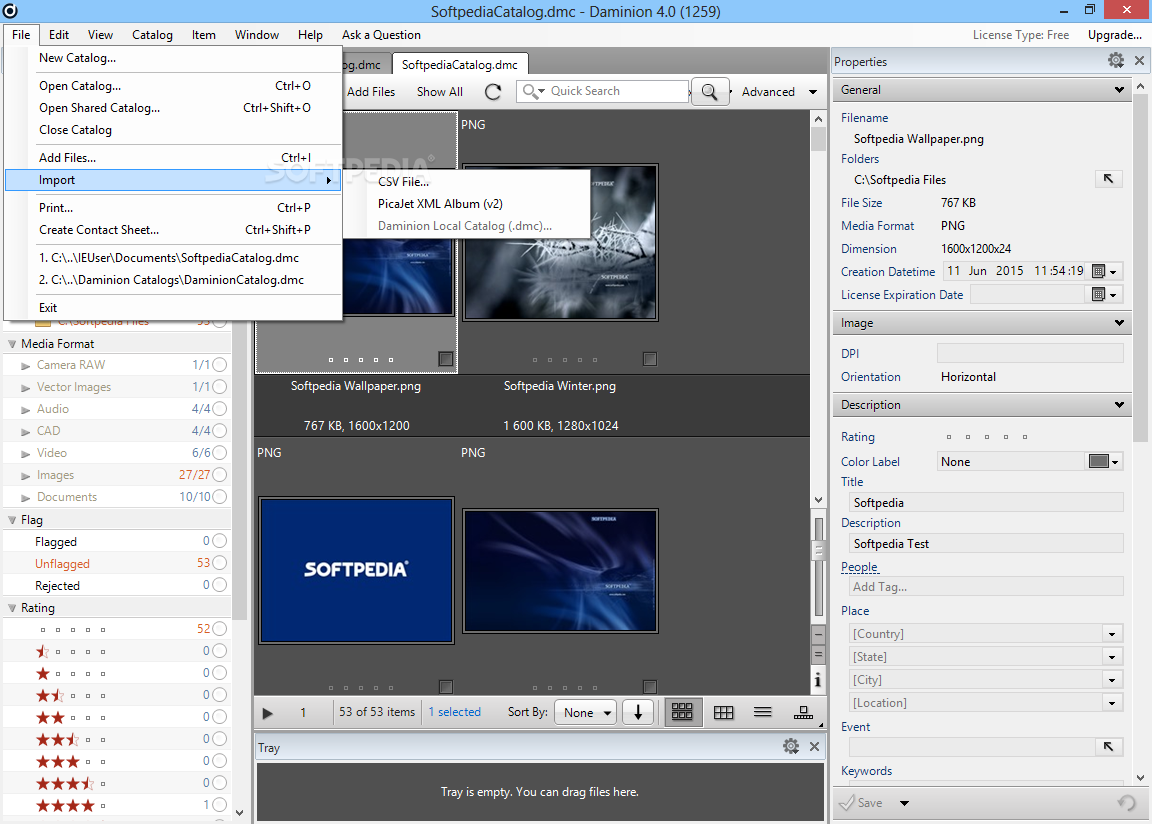The image size is (1152, 824).
Task: Toggle Unflagged filter circle
Action: click(220, 563)
